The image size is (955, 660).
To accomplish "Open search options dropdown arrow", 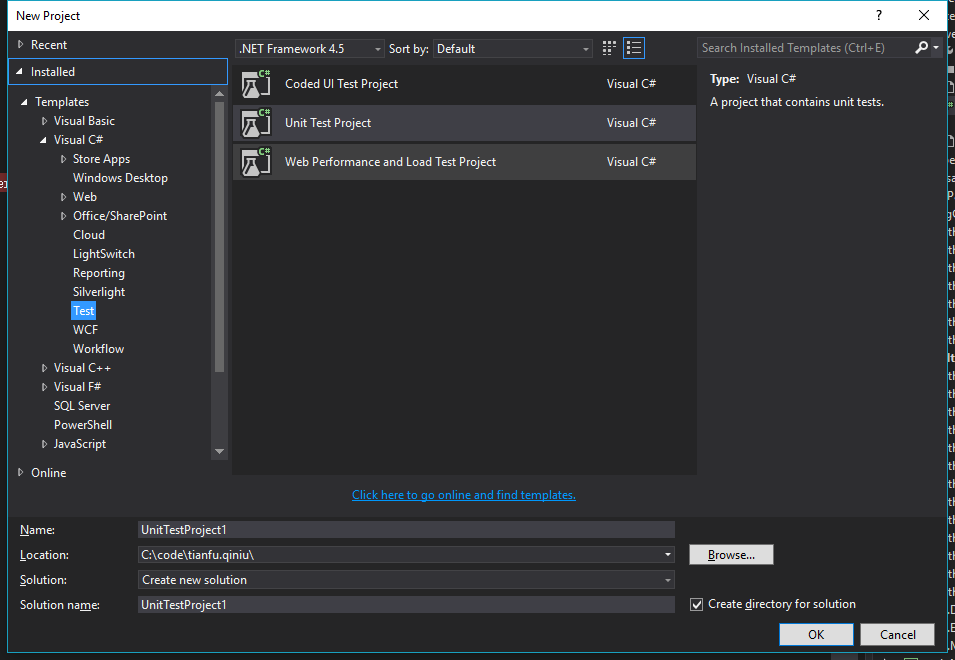I will pyautogui.click(x=936, y=47).
